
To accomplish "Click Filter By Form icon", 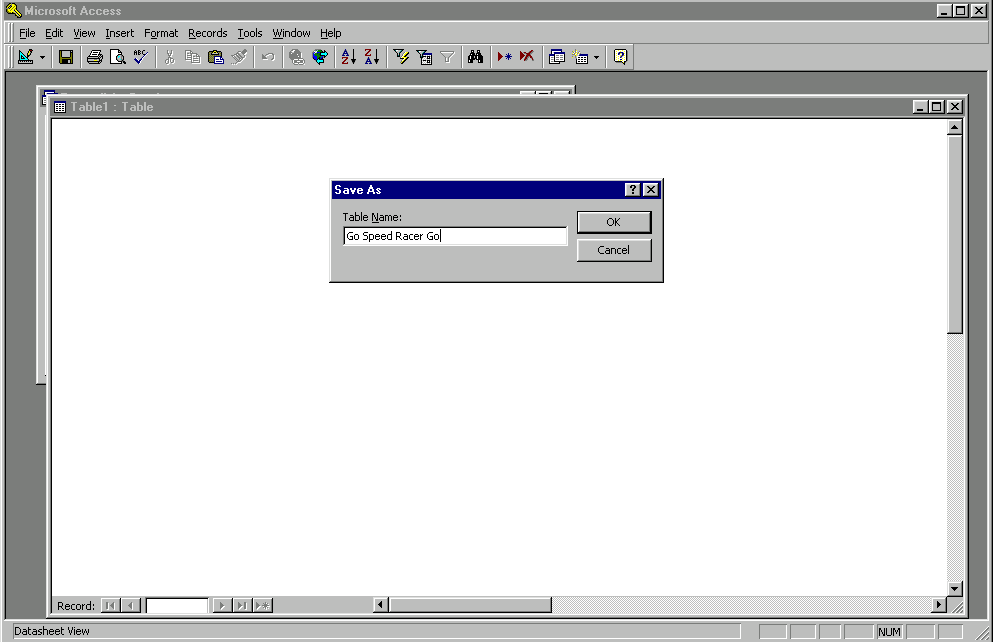I will pyautogui.click(x=424, y=57).
